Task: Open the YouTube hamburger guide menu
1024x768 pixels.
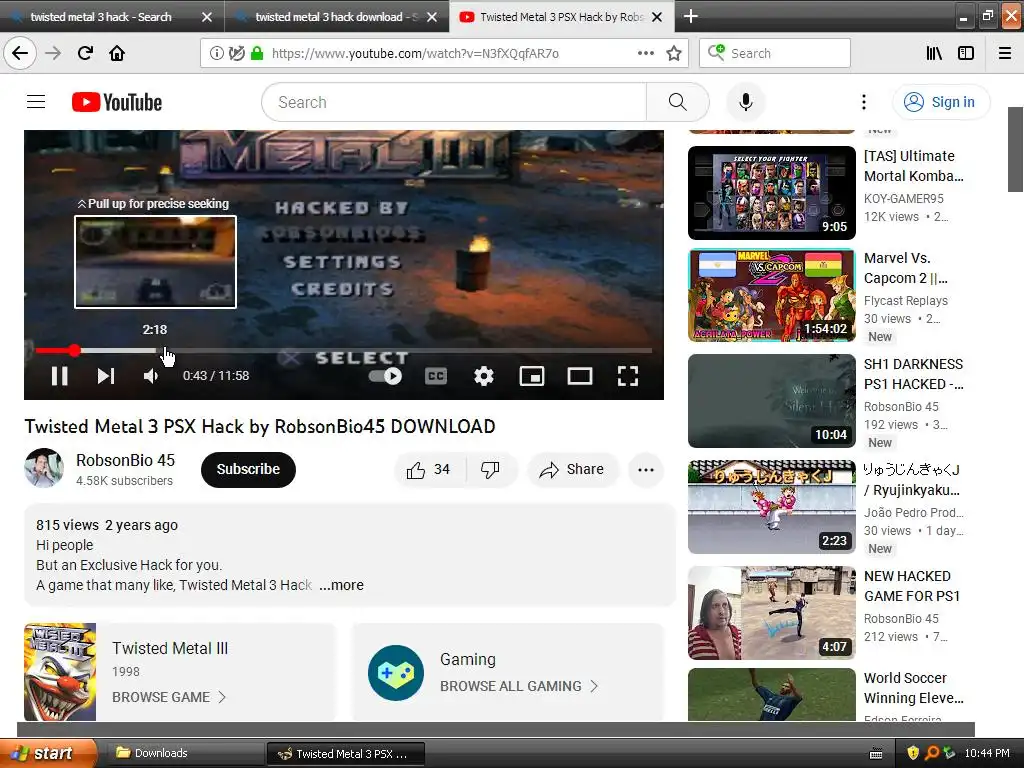Action: [36, 102]
